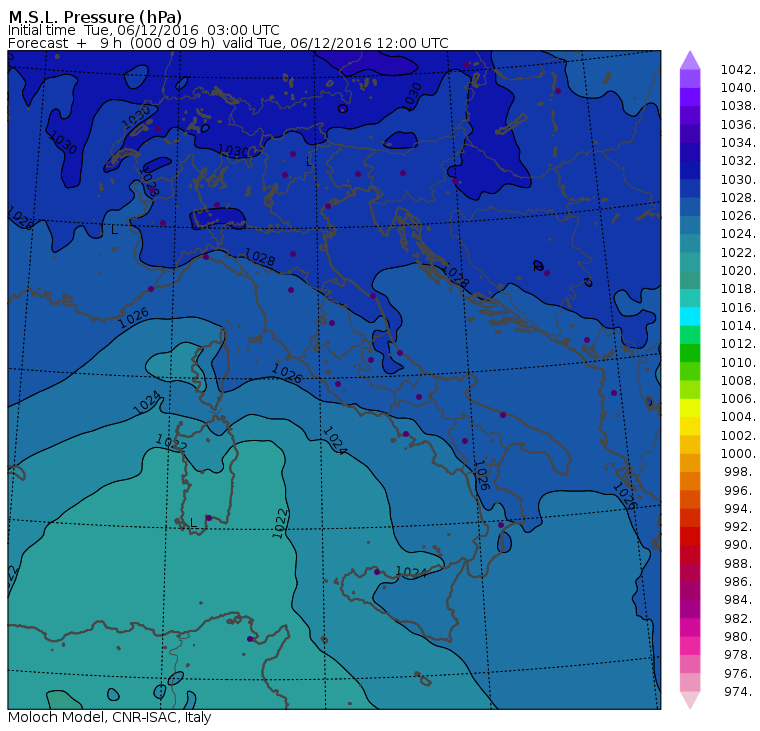Viewport: 760px width, 731px height.
Task: Pick the orange swatch between 998 and 1000
Action: pos(690,462)
